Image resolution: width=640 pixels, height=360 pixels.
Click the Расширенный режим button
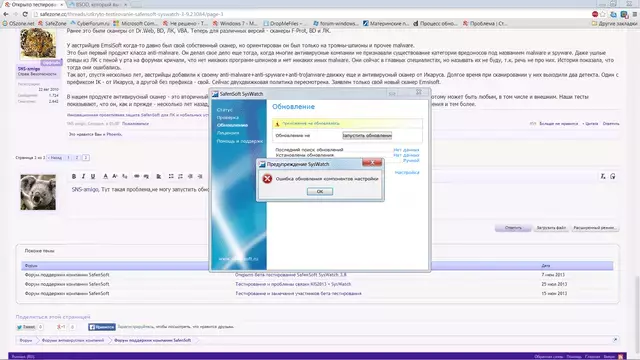coord(595,228)
